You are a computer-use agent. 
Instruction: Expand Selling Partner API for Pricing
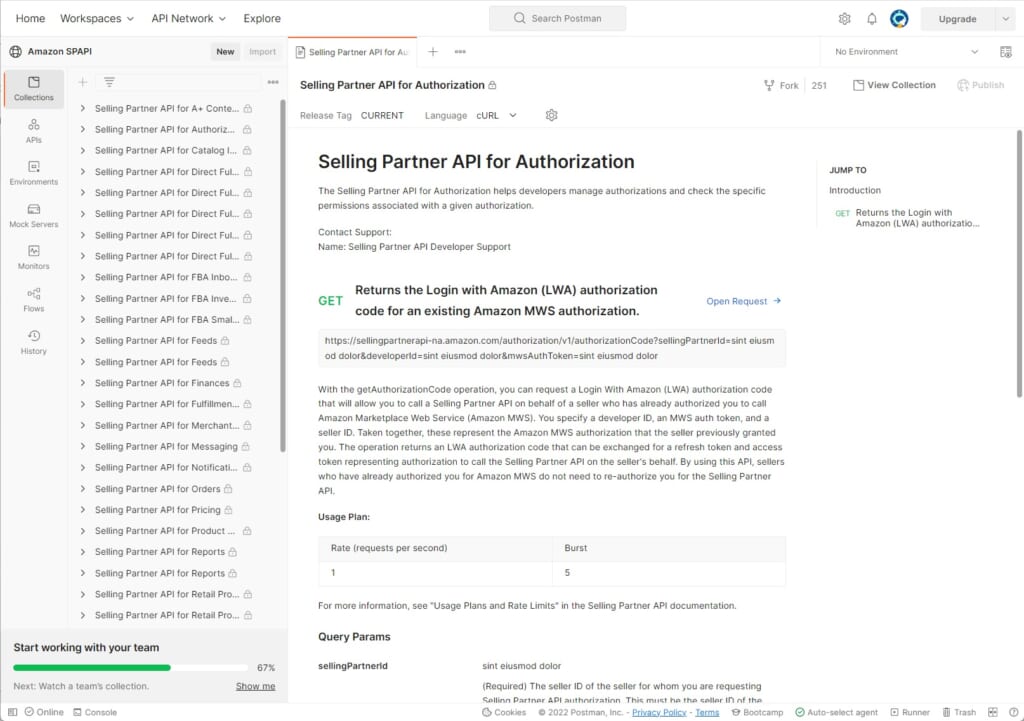click(82, 509)
